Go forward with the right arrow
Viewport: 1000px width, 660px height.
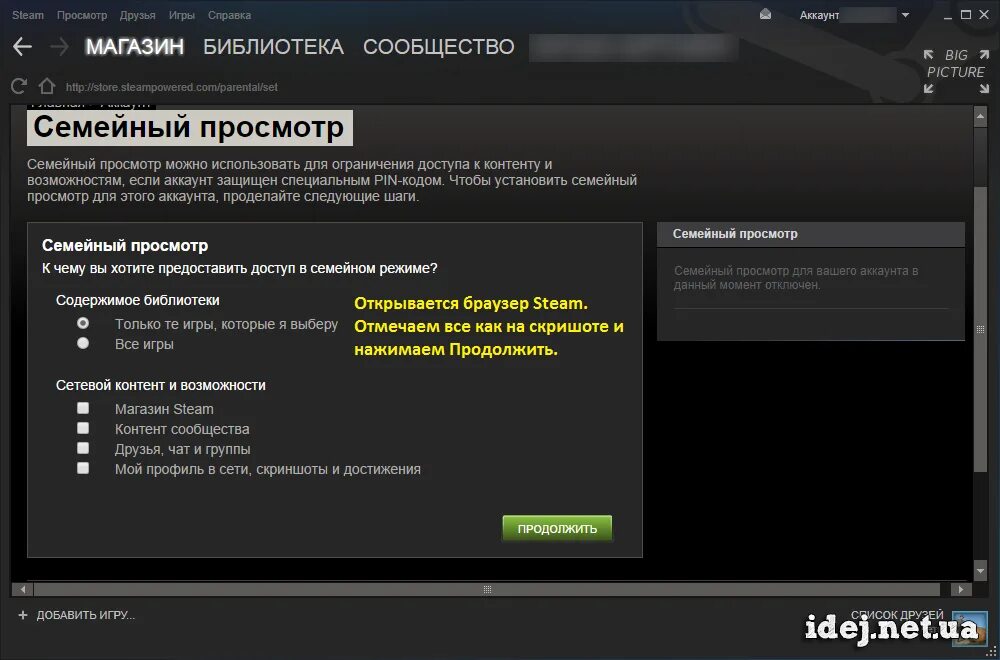[59, 47]
